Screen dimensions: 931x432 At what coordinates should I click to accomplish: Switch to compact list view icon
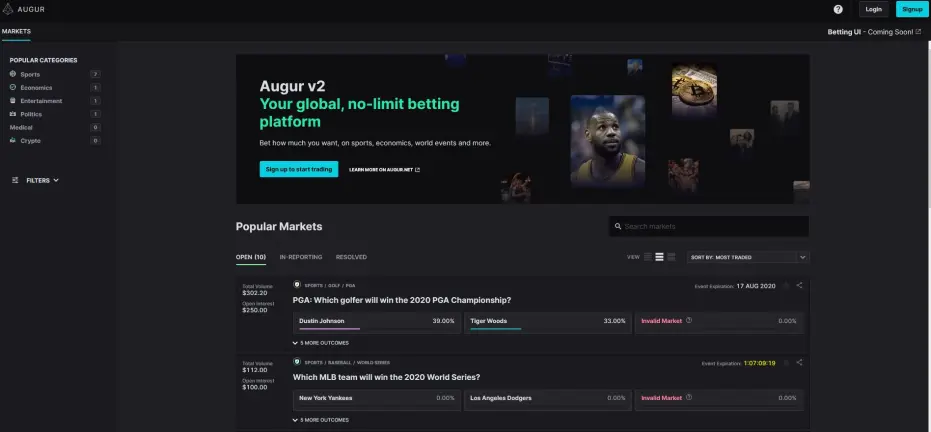648,257
